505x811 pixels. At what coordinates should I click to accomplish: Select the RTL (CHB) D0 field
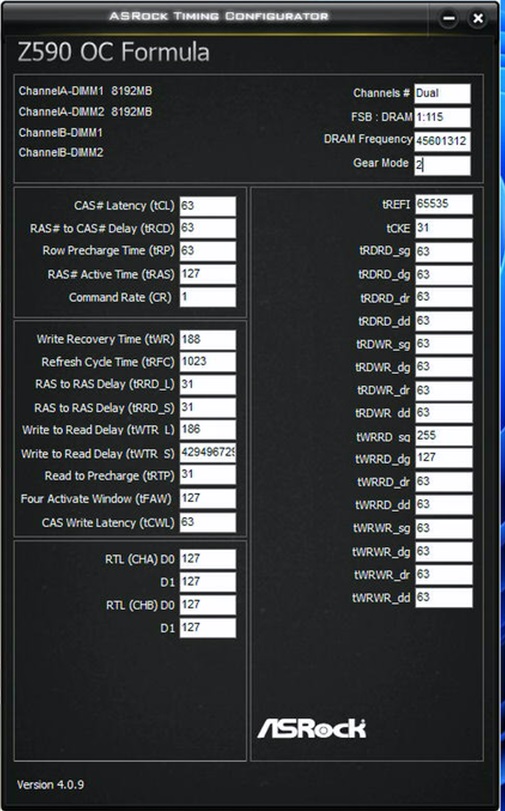pyautogui.click(x=207, y=605)
